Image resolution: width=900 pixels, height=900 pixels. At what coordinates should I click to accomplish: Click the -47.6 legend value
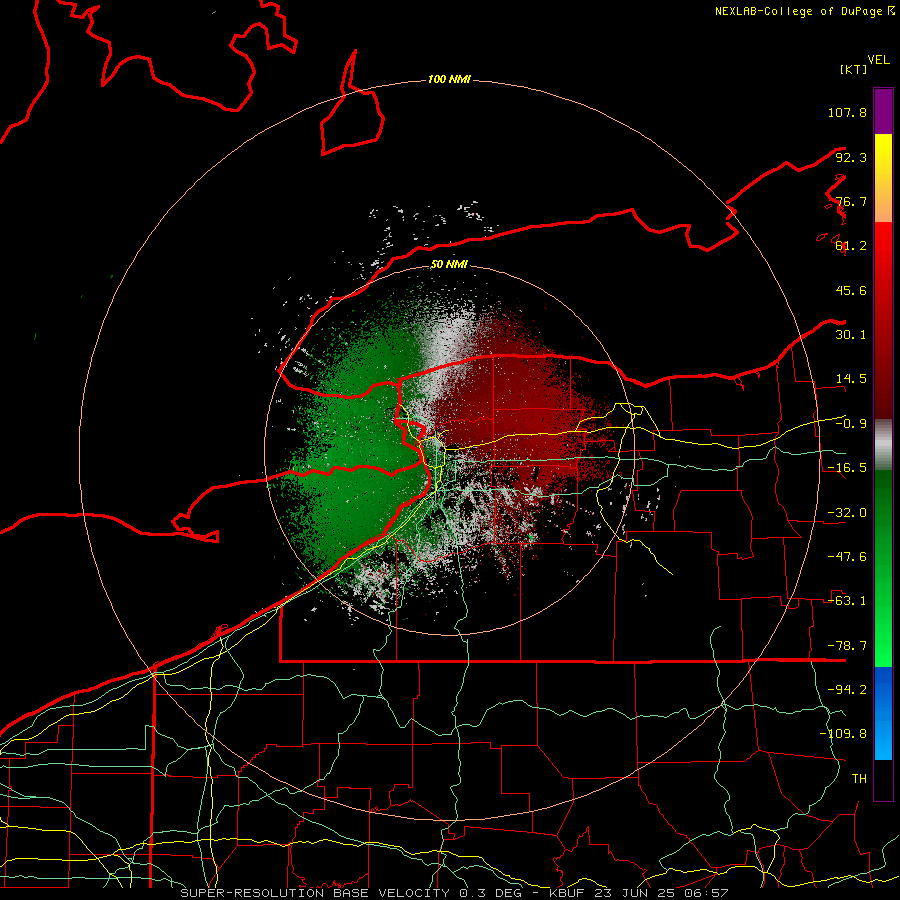coord(847,557)
